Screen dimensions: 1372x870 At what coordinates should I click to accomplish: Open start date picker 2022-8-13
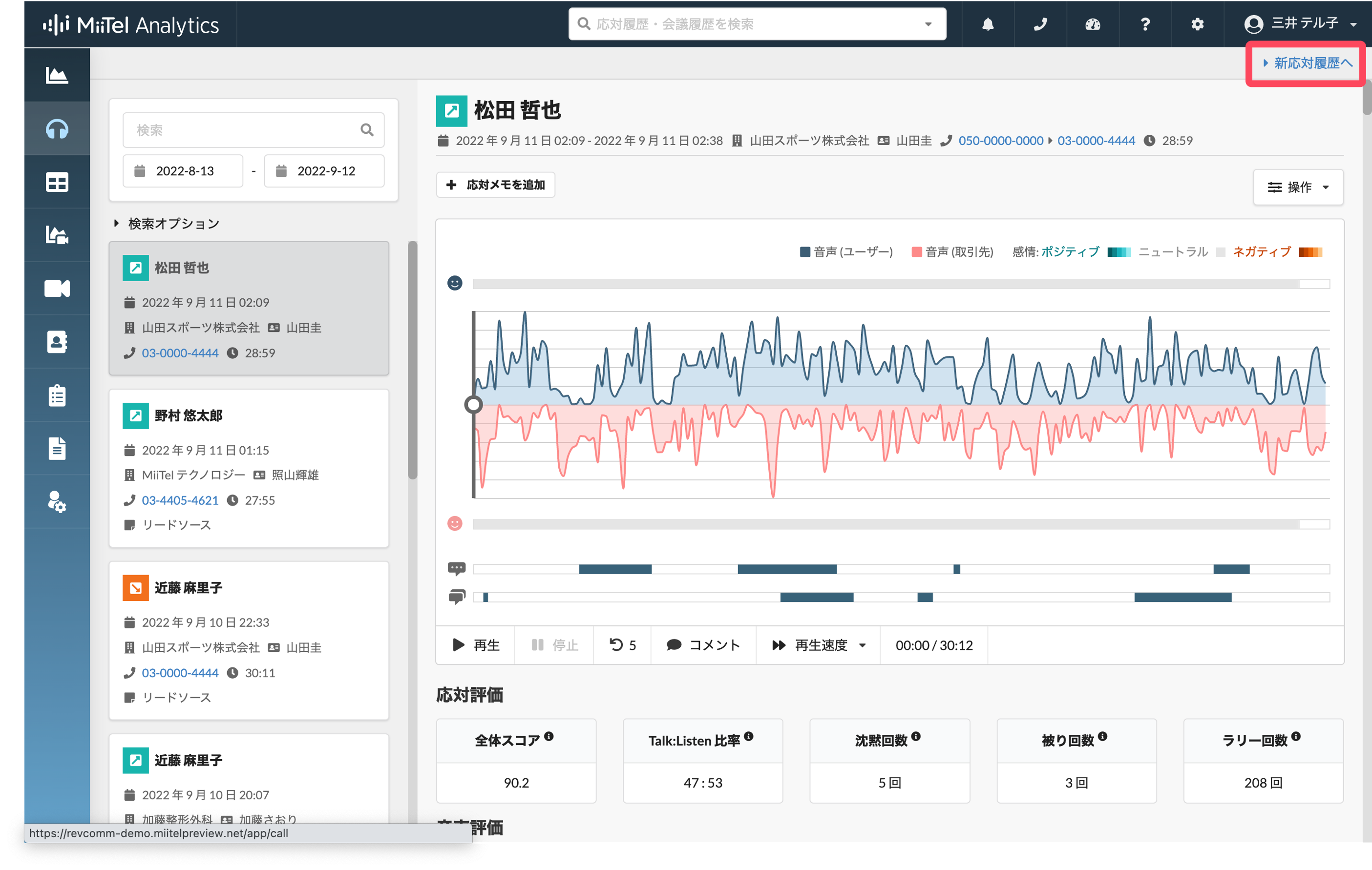183,171
